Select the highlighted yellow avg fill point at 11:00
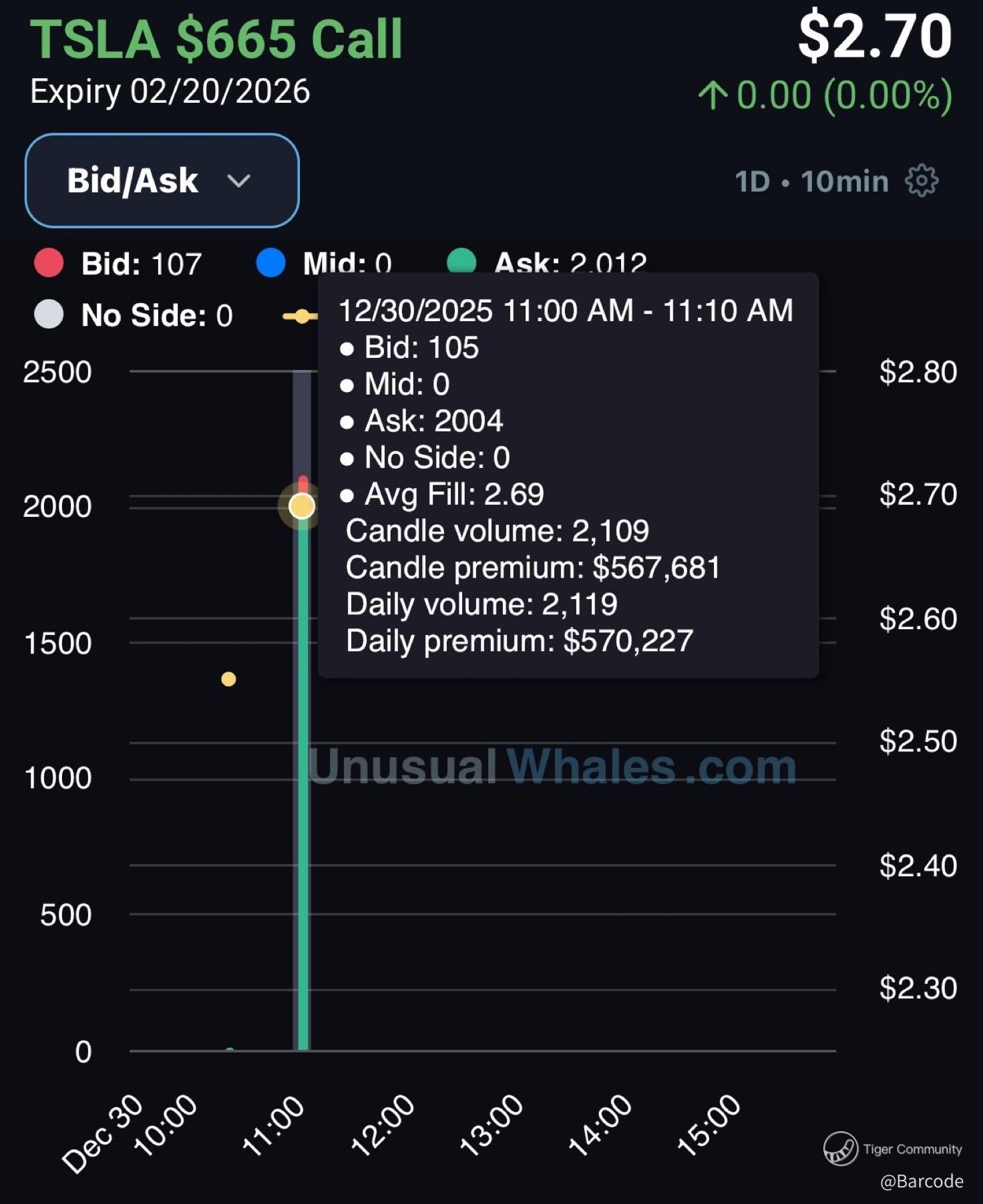983x1204 pixels. [302, 506]
